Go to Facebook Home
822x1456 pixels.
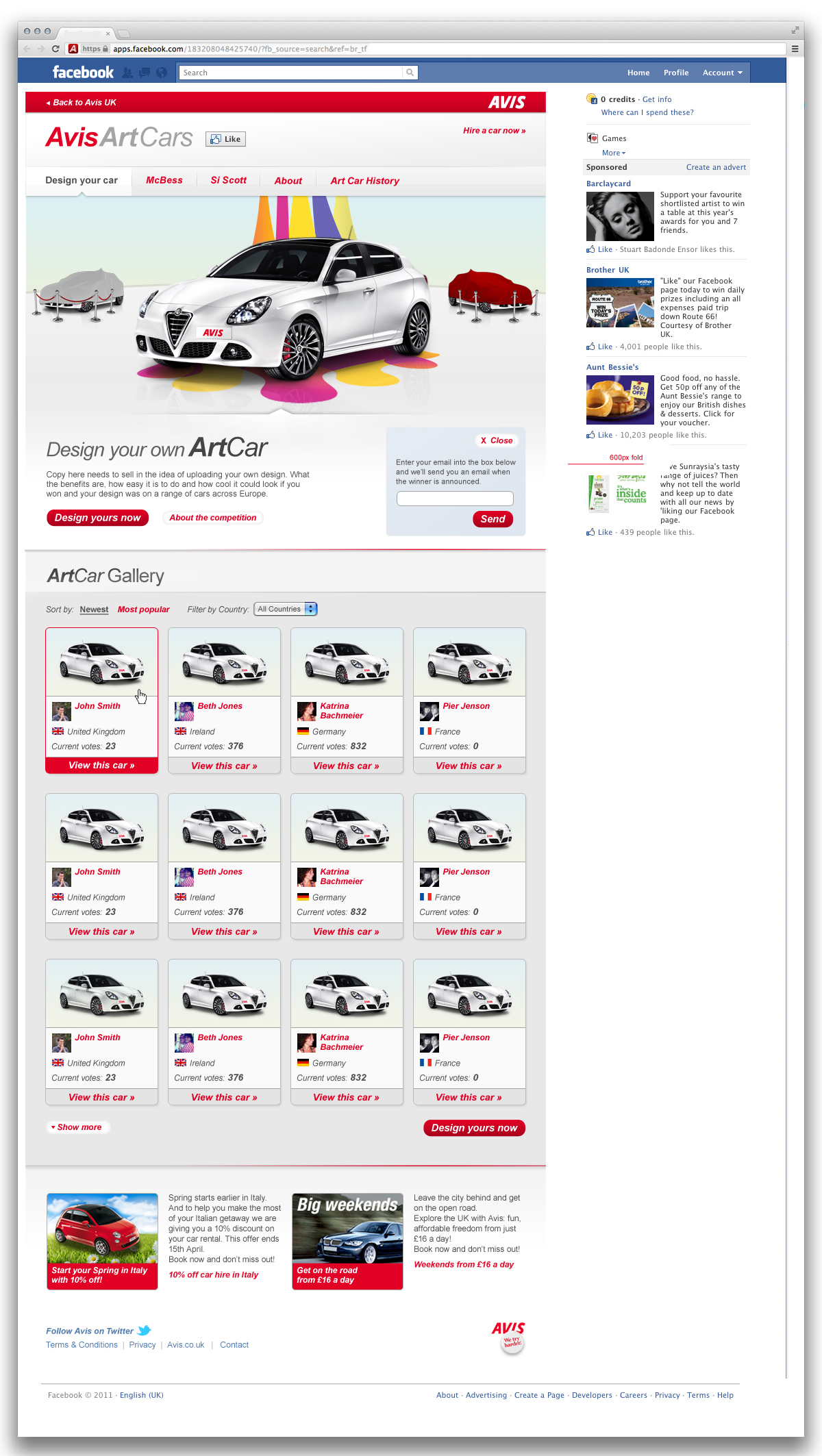tap(638, 73)
